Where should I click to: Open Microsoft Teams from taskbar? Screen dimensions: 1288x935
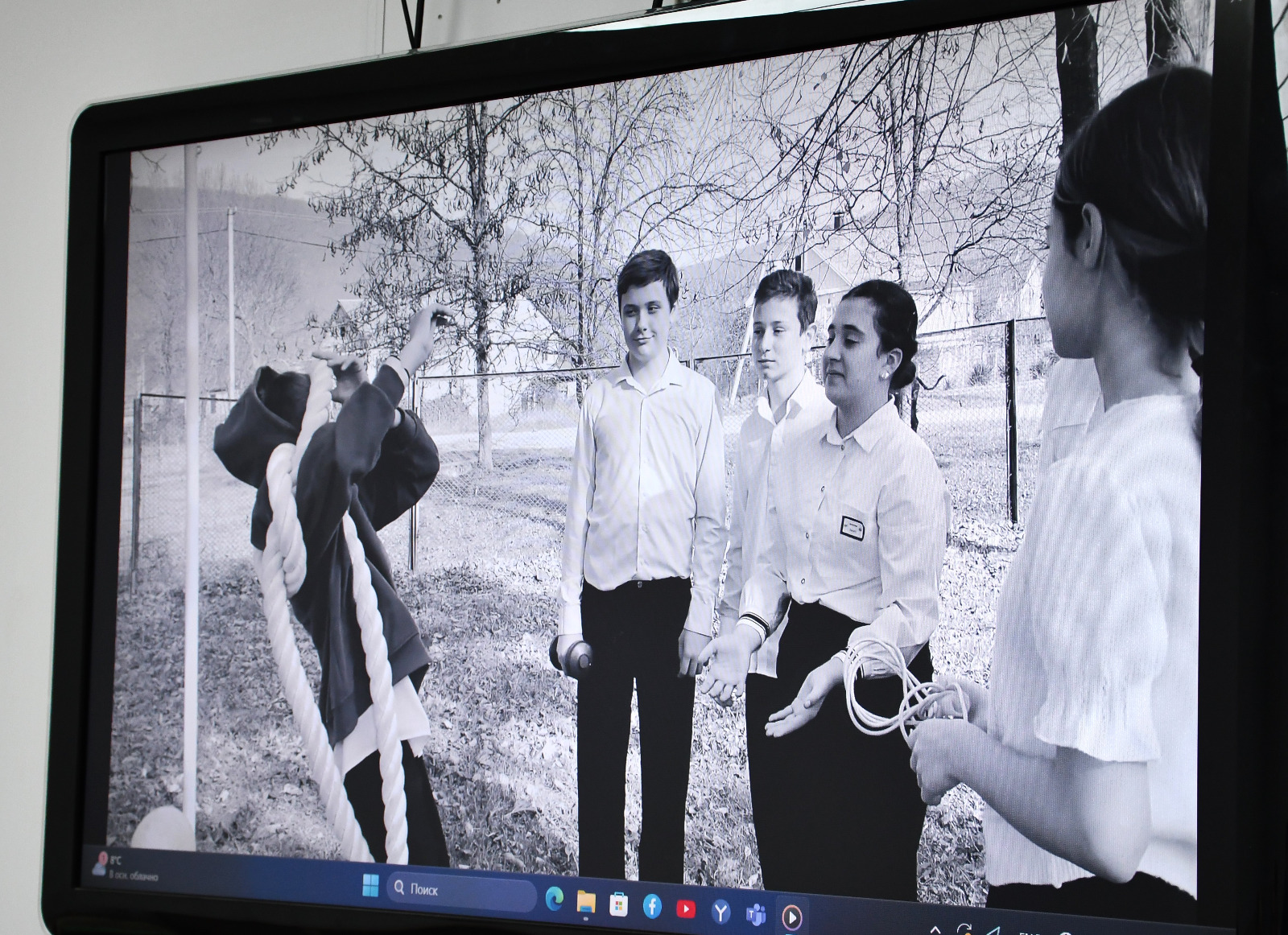point(756,914)
